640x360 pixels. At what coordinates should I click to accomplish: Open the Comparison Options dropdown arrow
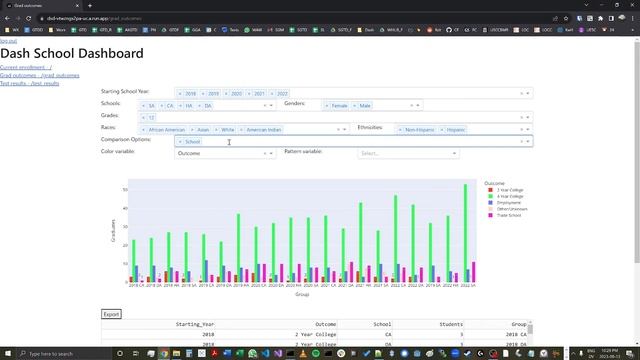[528, 142]
